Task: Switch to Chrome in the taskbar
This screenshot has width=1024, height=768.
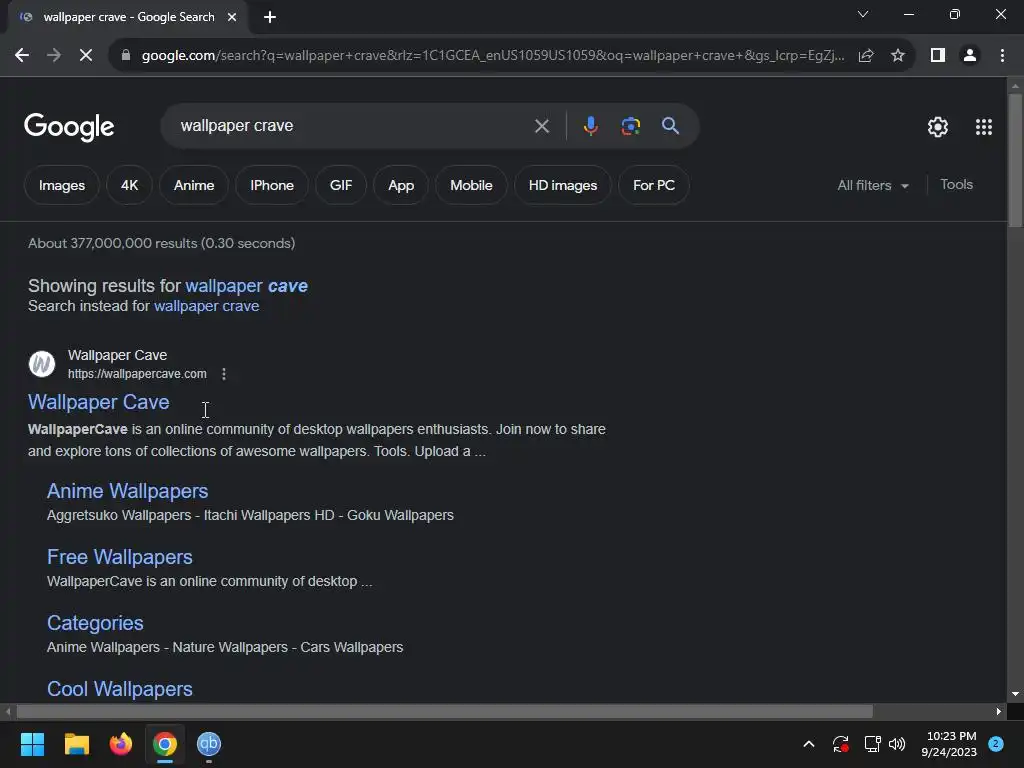Action: [x=165, y=744]
